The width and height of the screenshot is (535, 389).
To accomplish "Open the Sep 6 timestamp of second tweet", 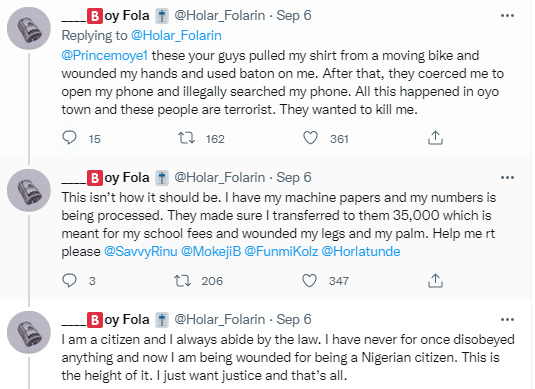I will coord(294,177).
